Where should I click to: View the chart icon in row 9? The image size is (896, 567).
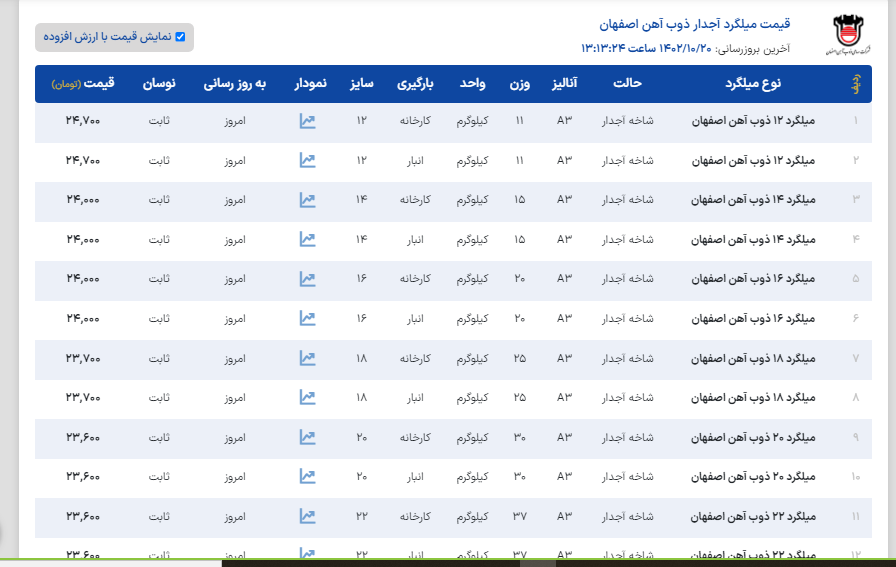pyautogui.click(x=307, y=437)
